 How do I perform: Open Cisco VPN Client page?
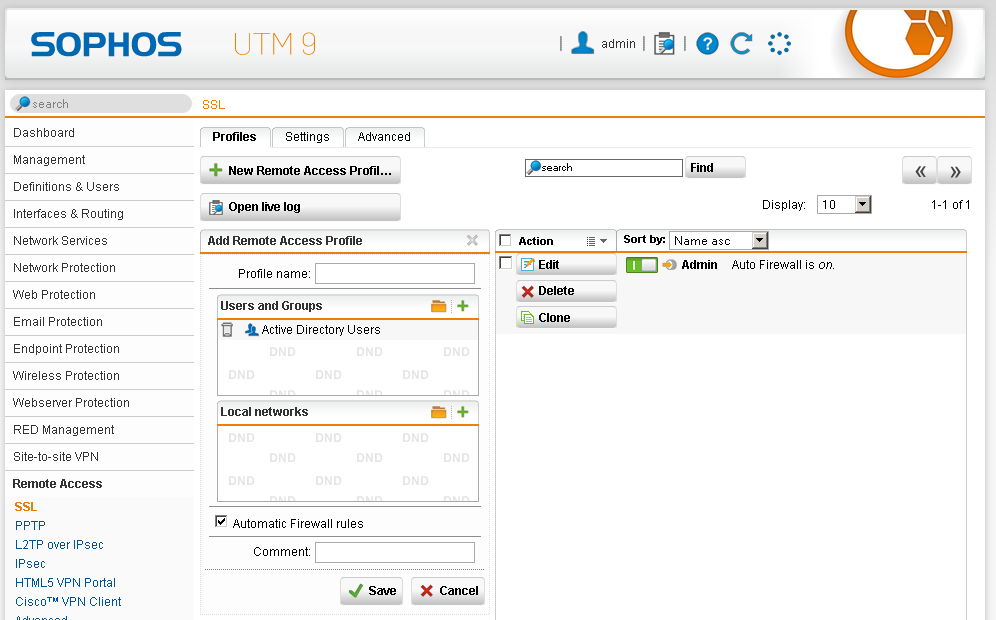(x=68, y=602)
